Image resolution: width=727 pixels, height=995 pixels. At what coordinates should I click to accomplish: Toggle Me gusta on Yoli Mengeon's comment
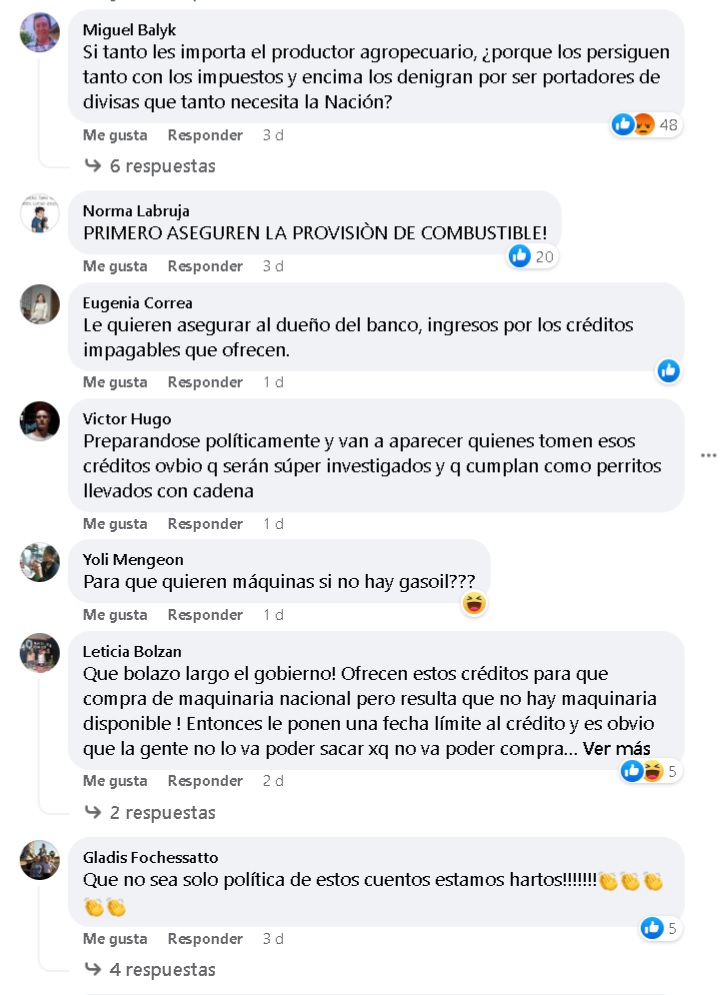tap(115, 615)
